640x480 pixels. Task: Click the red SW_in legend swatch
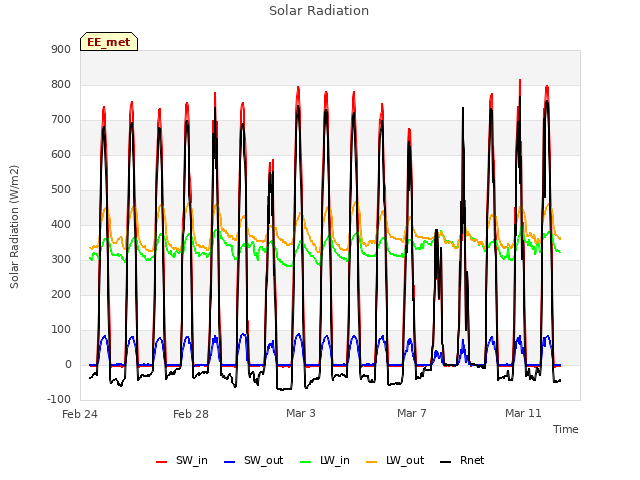pyautogui.click(x=162, y=462)
